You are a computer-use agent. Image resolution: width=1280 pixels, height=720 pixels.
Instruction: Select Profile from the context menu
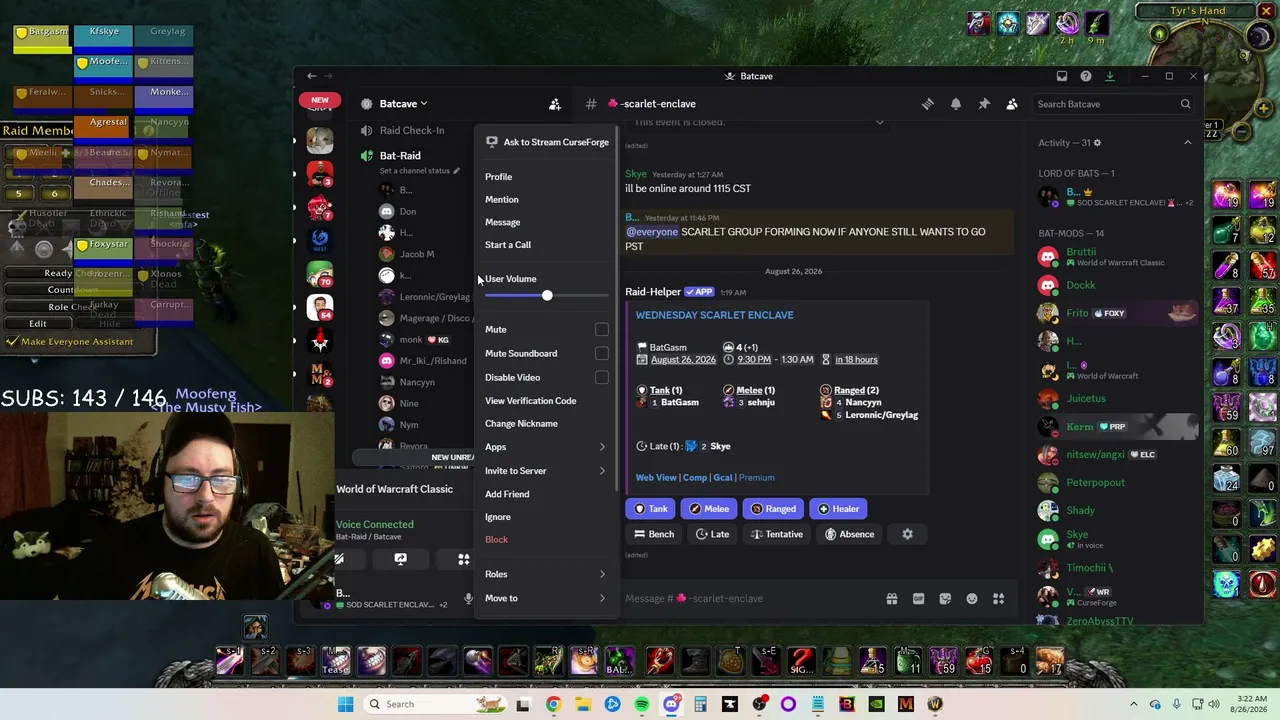click(x=547, y=177)
